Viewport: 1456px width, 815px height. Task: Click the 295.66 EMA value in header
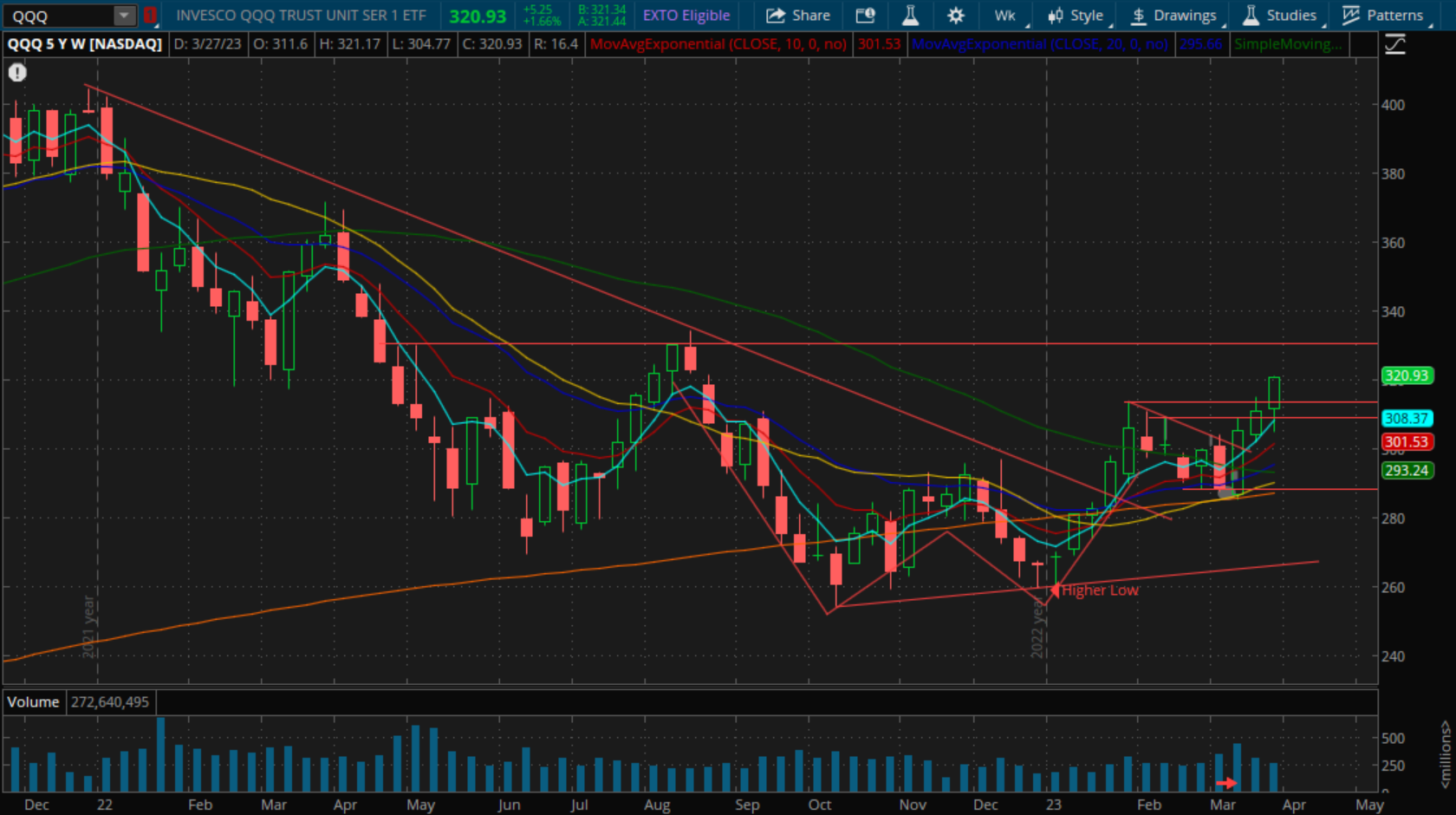1200,44
